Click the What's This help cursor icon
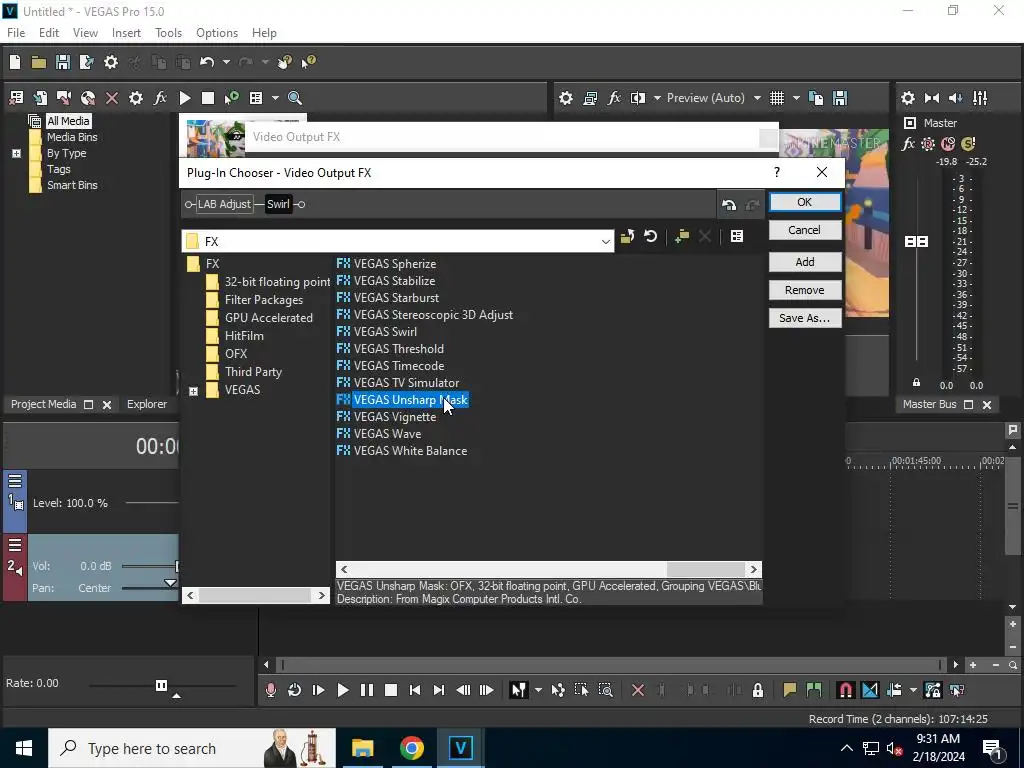Screen dimensions: 1024x768 (308, 62)
